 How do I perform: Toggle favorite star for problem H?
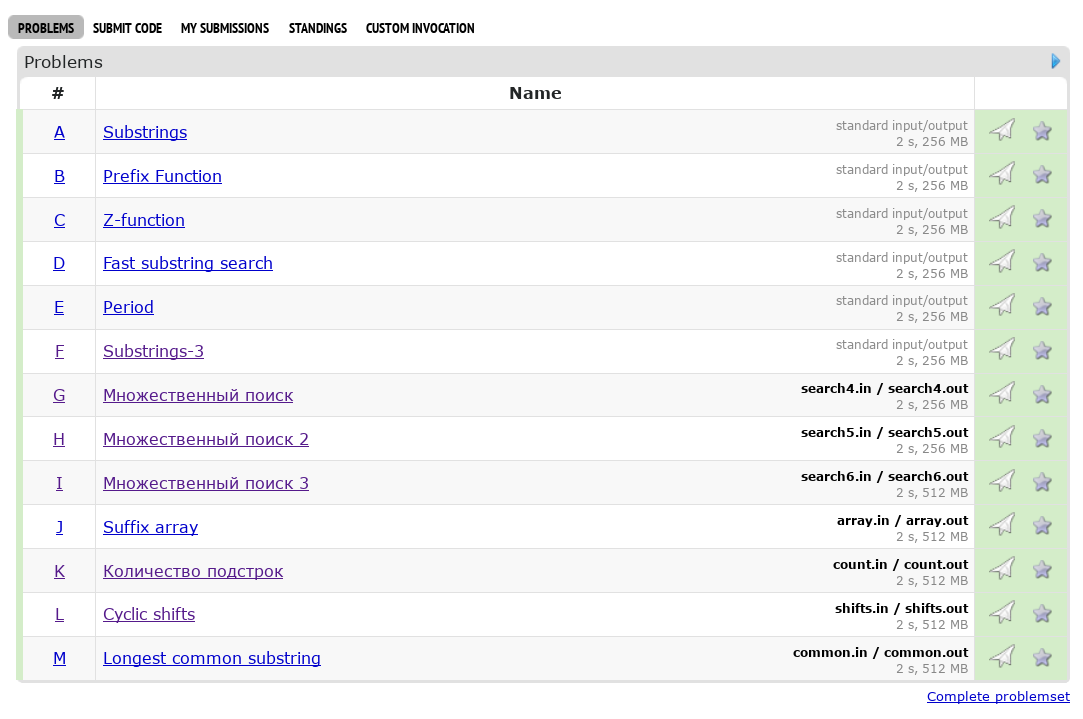[1042, 438]
